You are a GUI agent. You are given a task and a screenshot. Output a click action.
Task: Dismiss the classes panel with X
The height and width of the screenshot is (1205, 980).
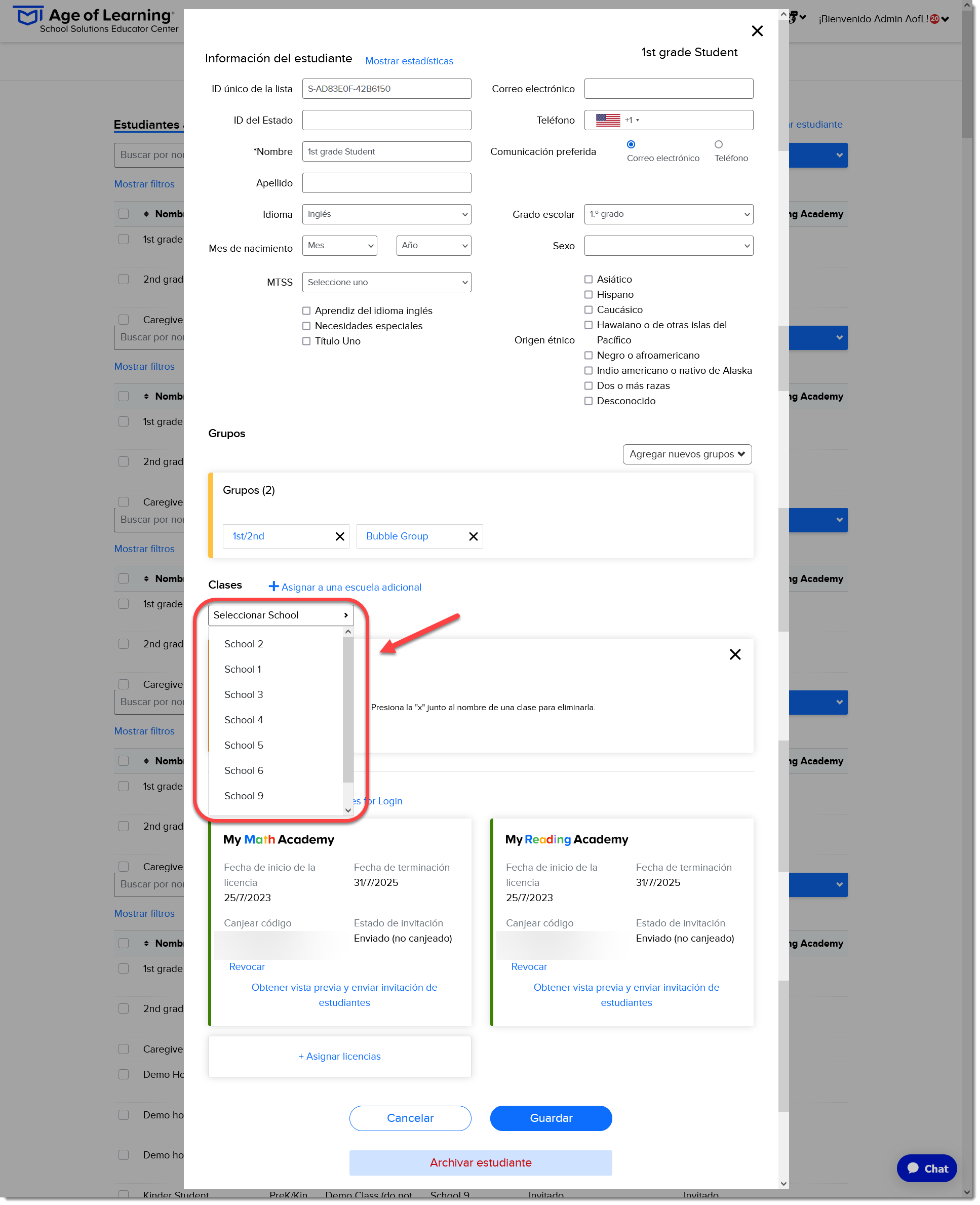tap(735, 654)
